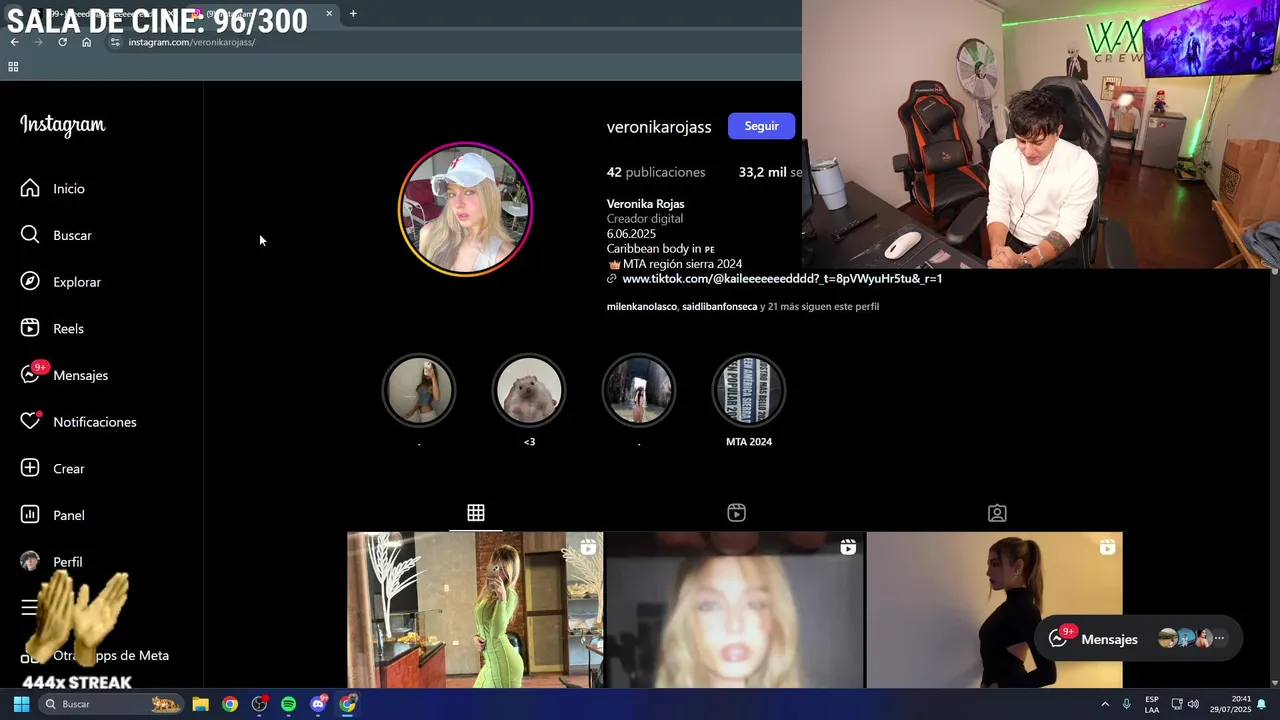
Task: Open the network tray icon
Action: point(1177,704)
